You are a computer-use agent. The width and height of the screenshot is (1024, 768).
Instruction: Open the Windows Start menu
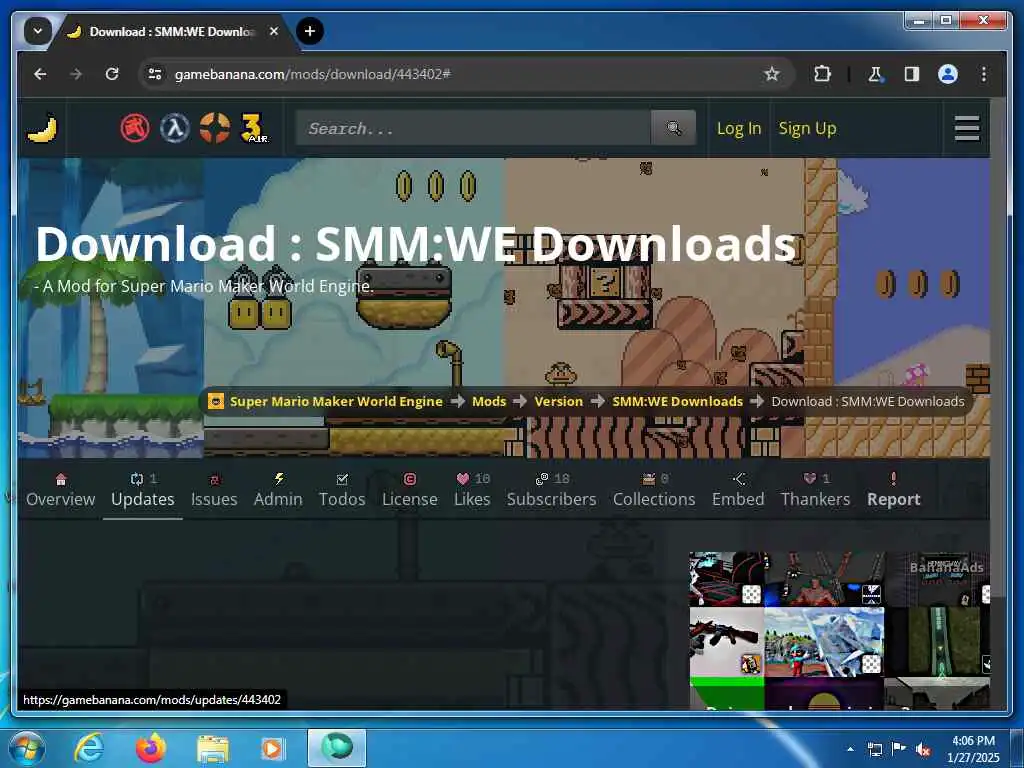click(x=26, y=748)
